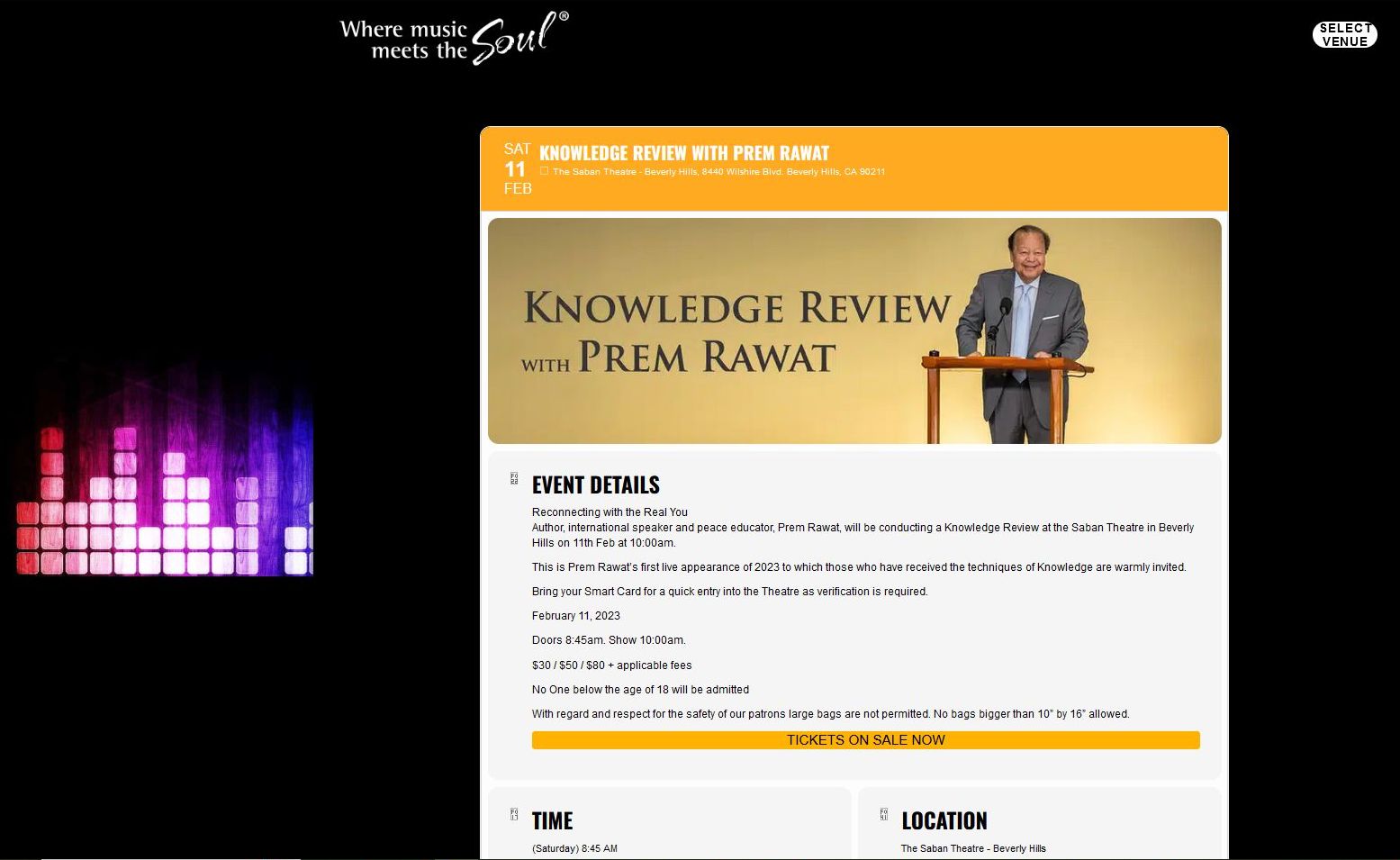Click 'The Saban Theatre - Beverly Hills' under LOCATION
Viewport: 1400px width, 860px height.
(973, 847)
